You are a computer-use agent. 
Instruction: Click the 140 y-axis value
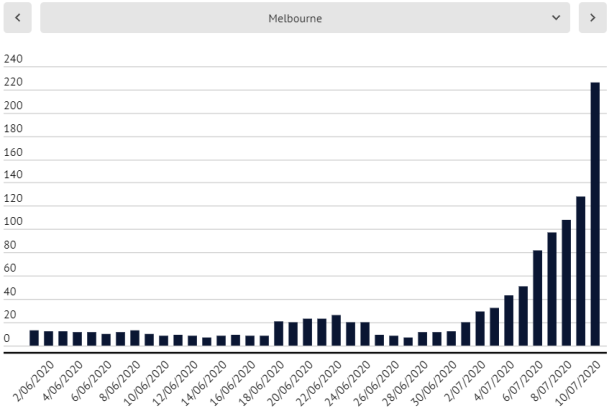point(13,175)
